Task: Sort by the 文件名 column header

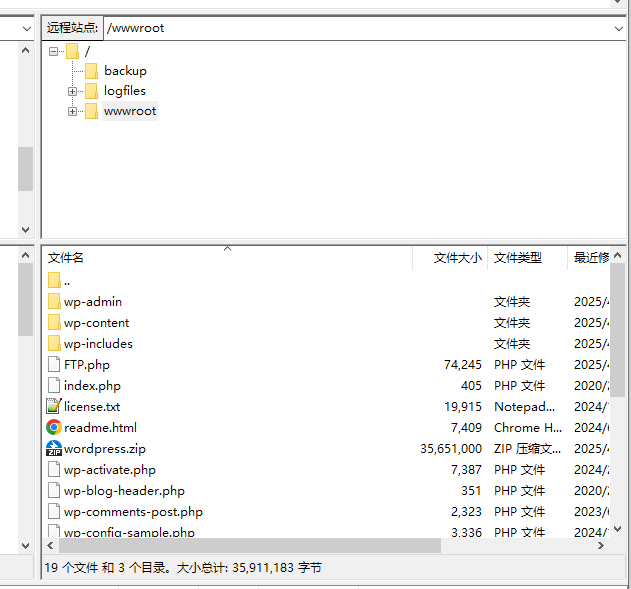Action: pos(227,258)
